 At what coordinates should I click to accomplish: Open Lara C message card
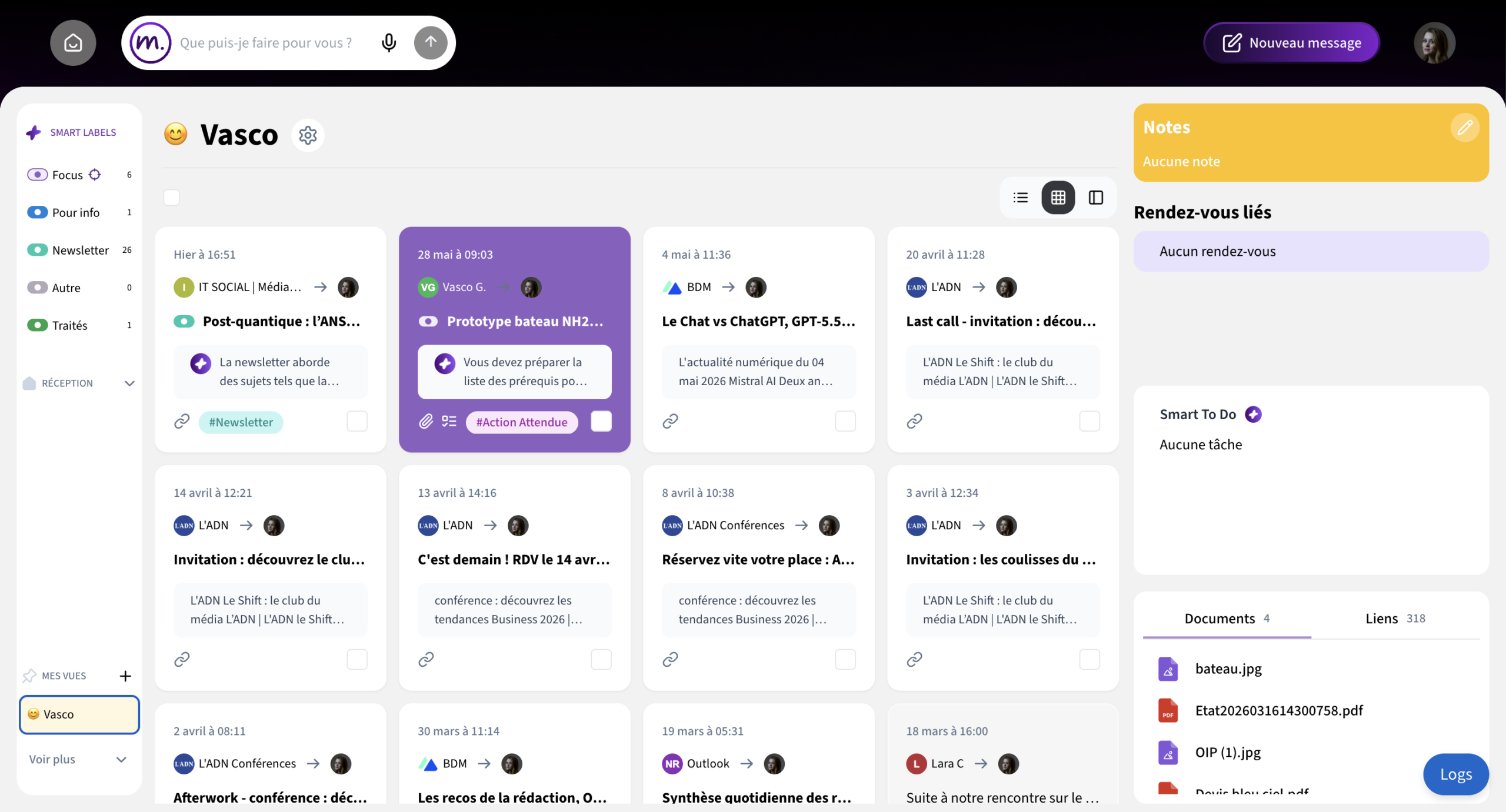(x=1002, y=754)
